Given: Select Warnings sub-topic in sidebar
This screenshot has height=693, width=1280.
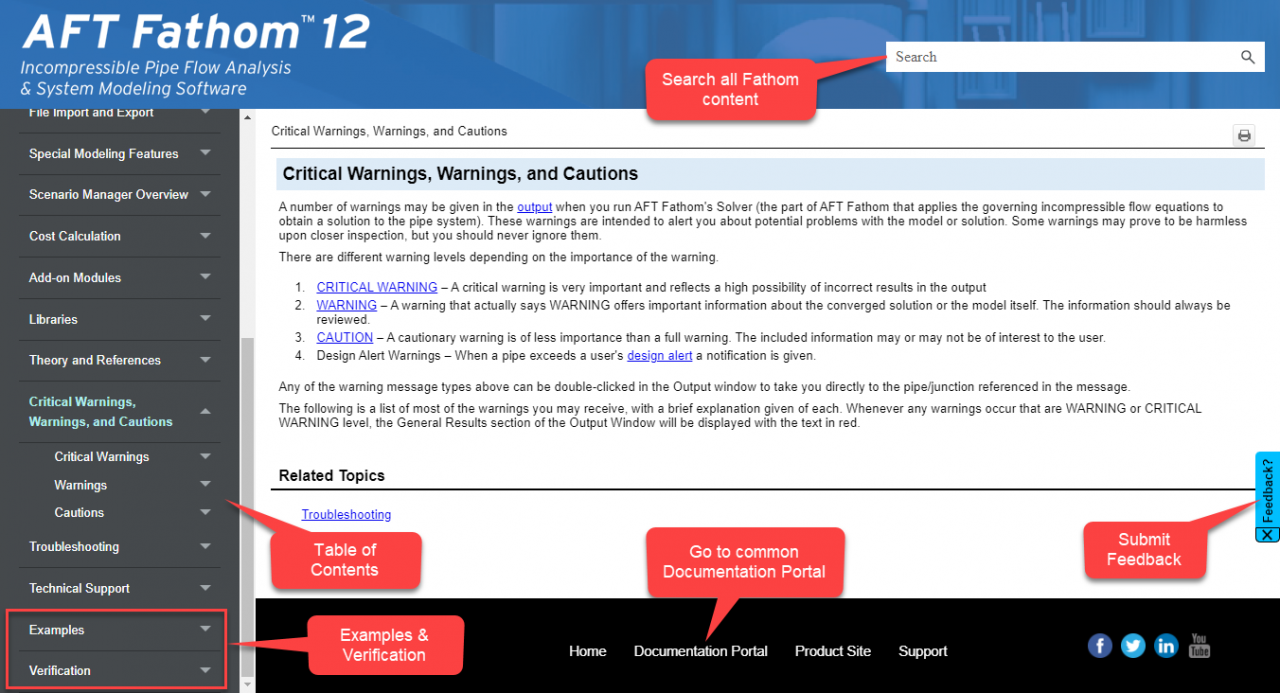Looking at the screenshot, I should click(81, 485).
